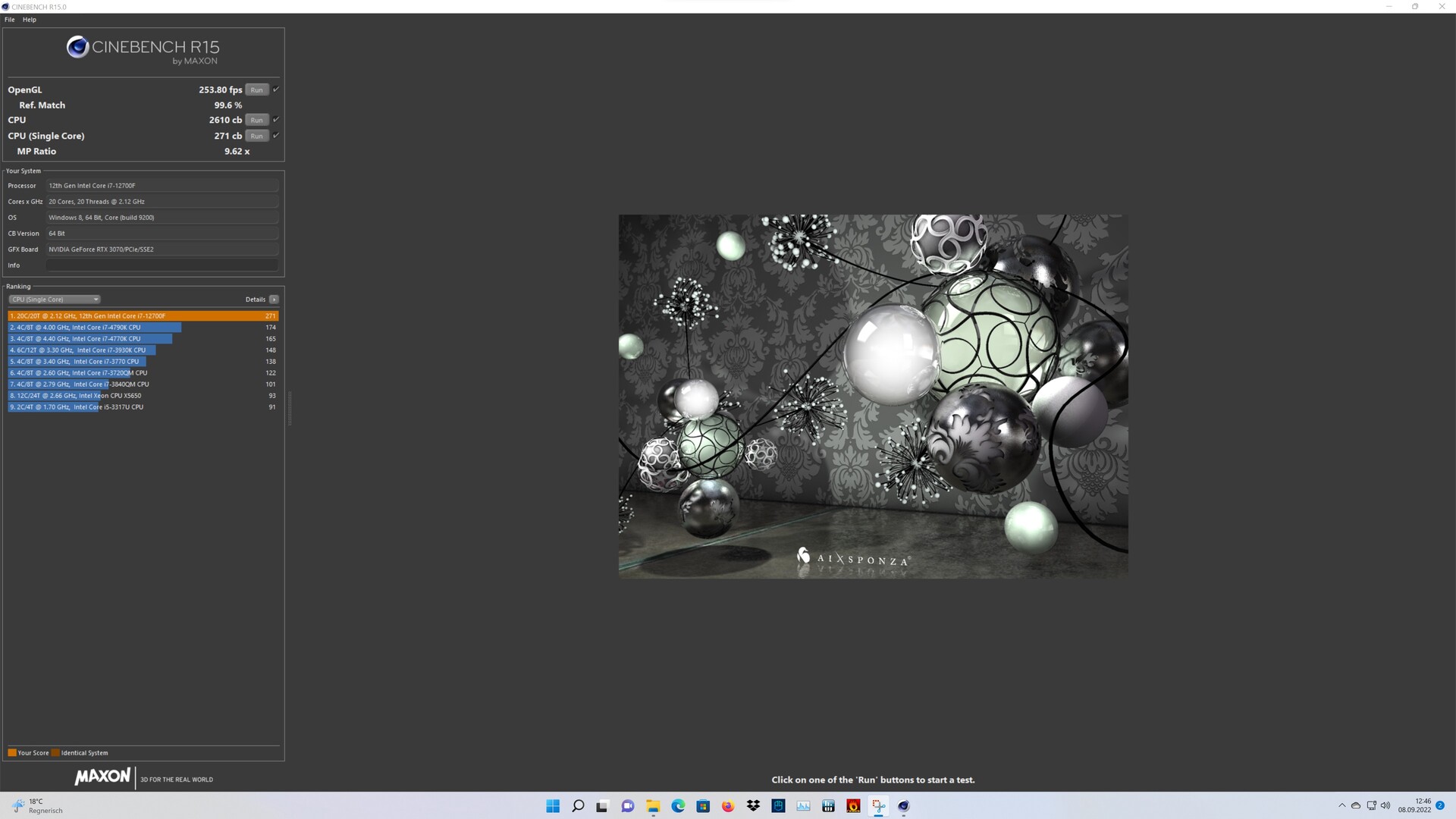Open OneDrive cloud tray icon
The width and height of the screenshot is (1456, 819).
(x=1356, y=806)
